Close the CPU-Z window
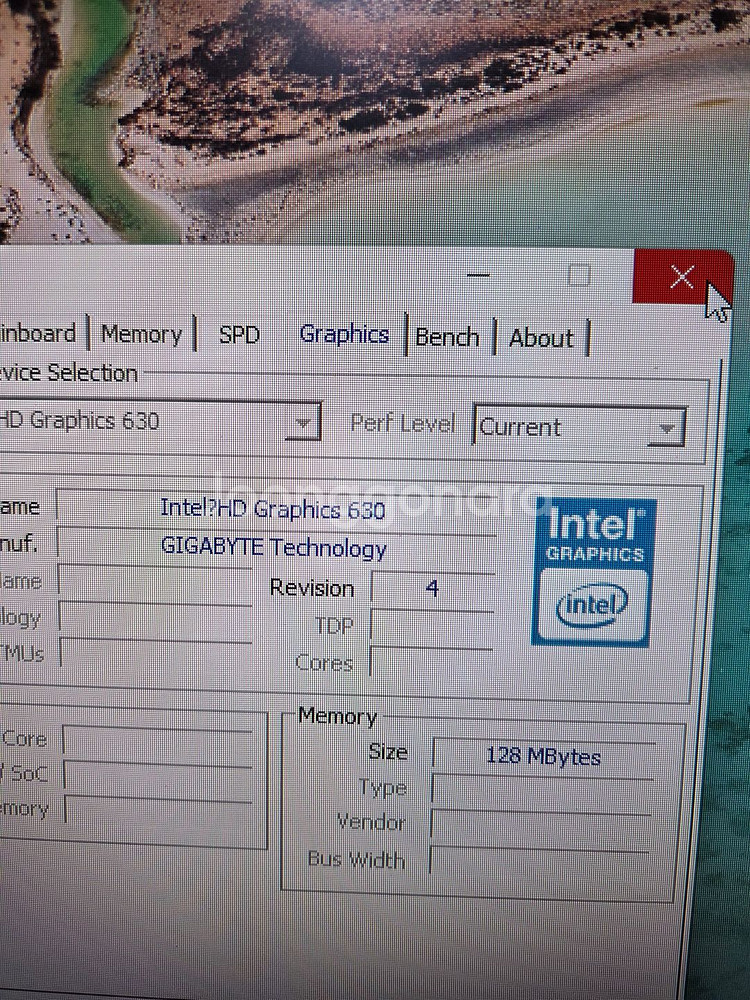This screenshot has width=750, height=1000. point(682,277)
